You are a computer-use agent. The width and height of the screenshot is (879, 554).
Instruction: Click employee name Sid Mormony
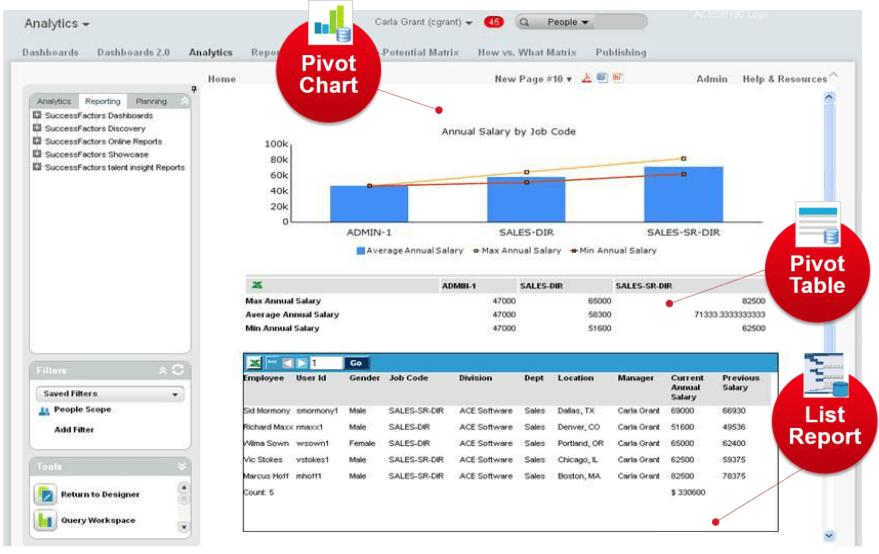tap(267, 410)
